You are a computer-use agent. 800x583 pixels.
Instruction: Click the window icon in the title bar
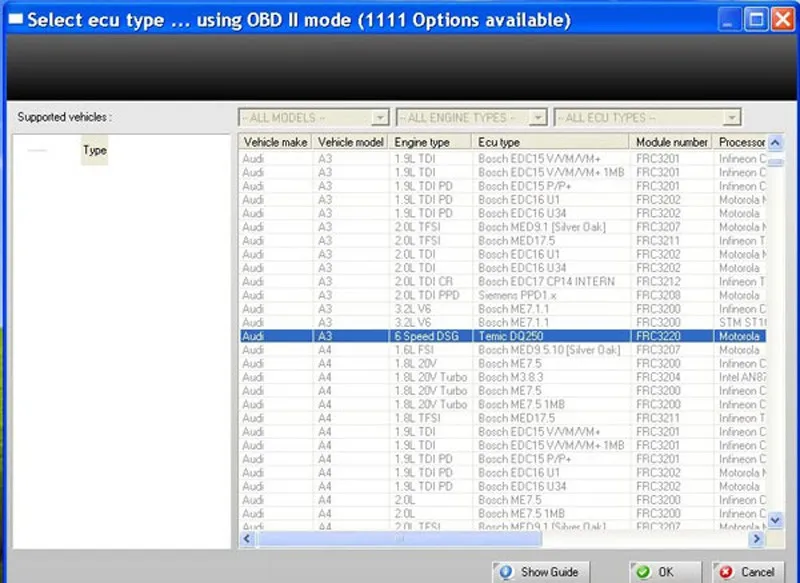click(16, 19)
